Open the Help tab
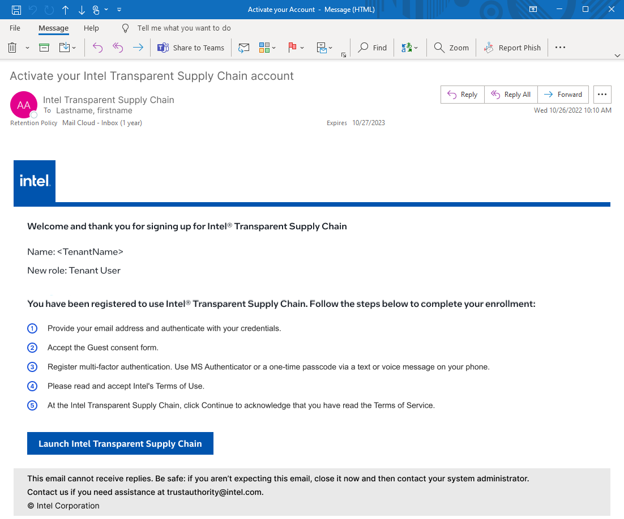This screenshot has width=624, height=519. (x=91, y=28)
